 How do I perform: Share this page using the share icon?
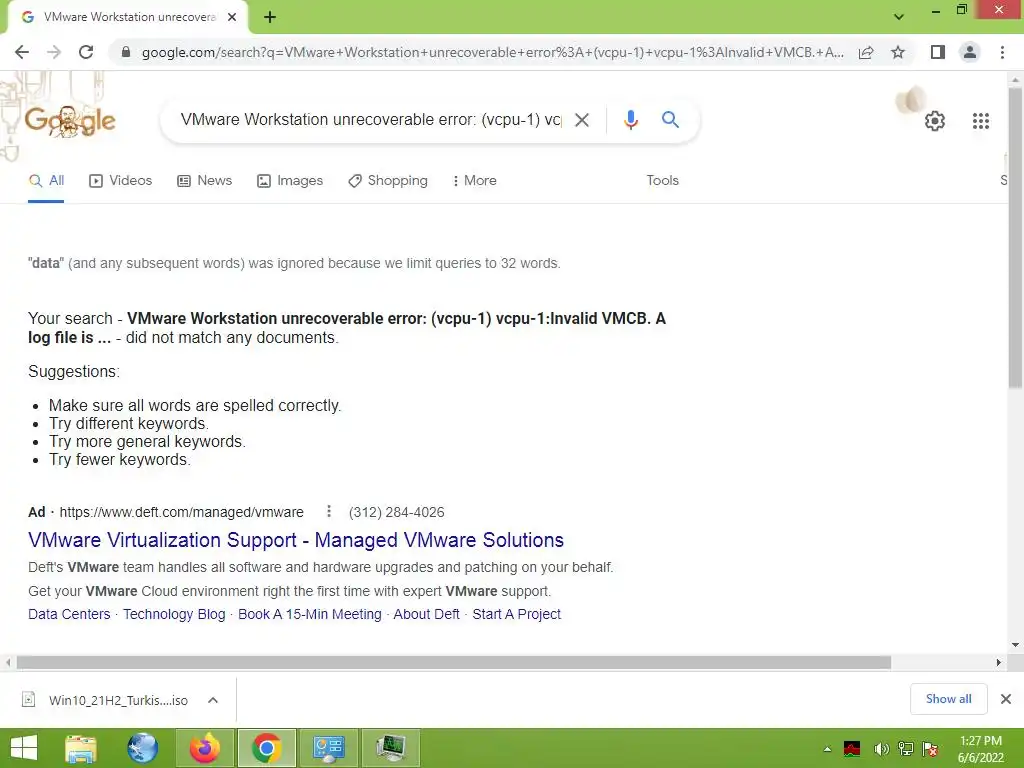[x=866, y=52]
